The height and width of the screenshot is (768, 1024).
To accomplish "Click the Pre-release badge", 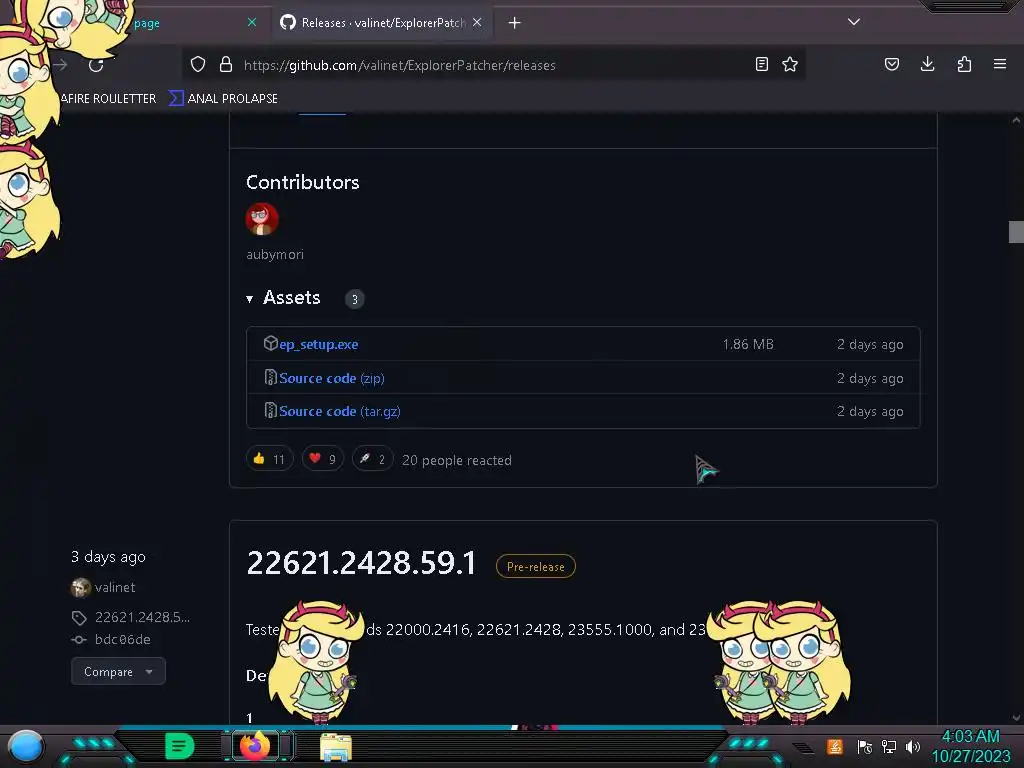I will (x=536, y=566).
